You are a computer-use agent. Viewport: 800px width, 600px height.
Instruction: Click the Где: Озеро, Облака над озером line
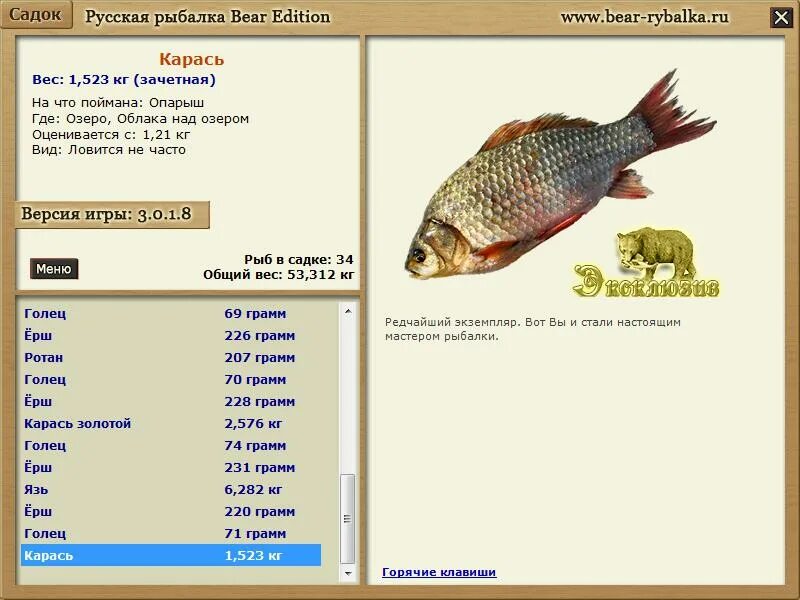click(140, 118)
